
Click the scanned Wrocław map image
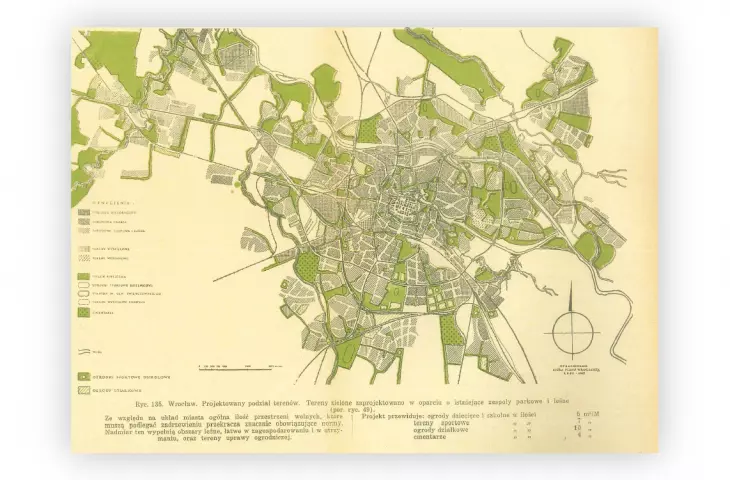[365, 240]
